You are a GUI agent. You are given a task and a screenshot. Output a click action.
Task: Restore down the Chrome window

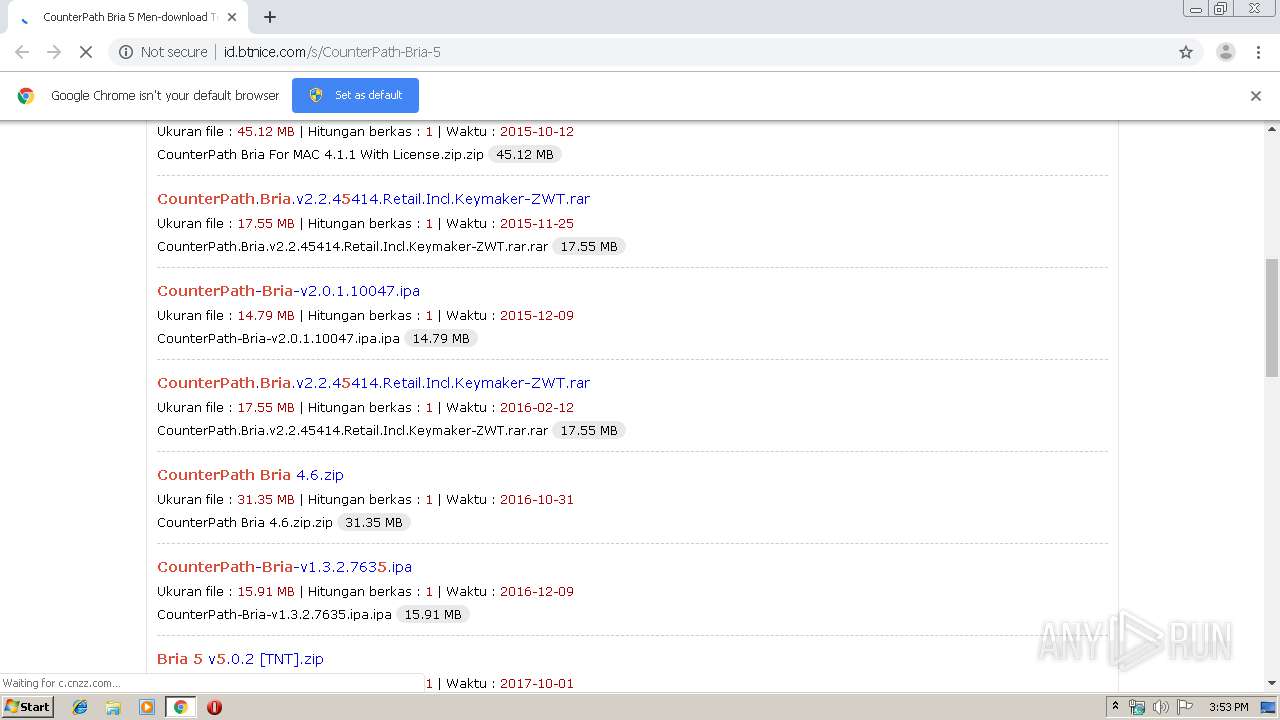click(x=1221, y=9)
